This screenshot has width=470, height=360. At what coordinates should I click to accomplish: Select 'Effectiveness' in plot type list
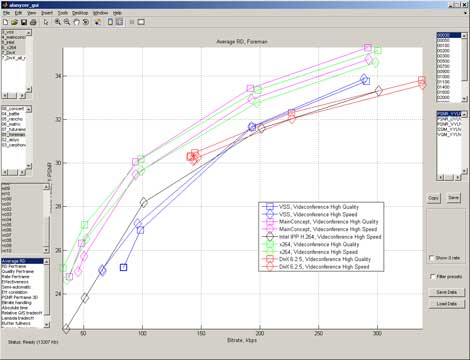22,282
